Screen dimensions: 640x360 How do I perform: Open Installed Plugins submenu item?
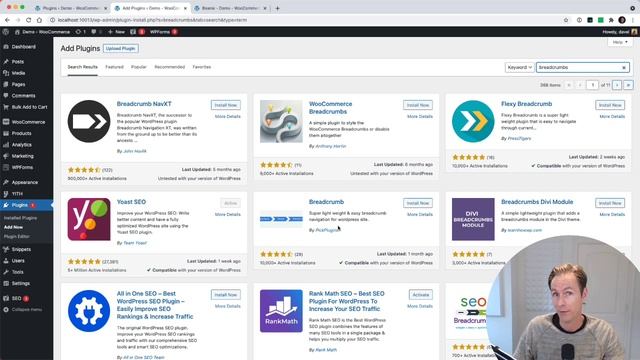pos(20,218)
